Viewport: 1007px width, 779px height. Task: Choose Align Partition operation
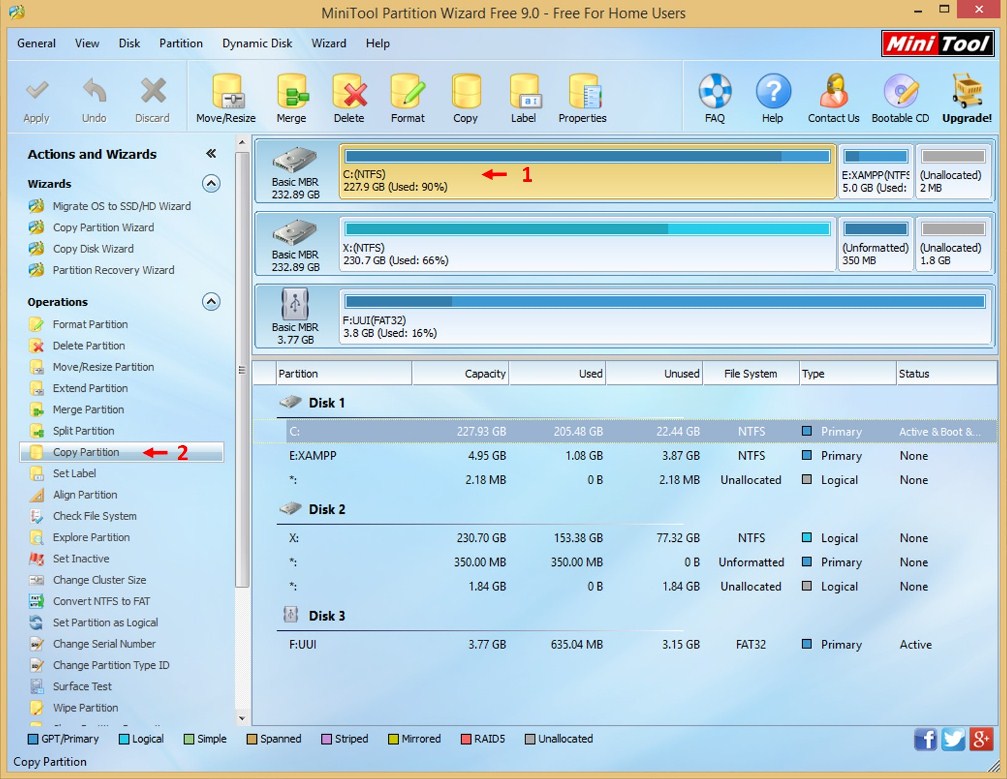[x=85, y=495]
